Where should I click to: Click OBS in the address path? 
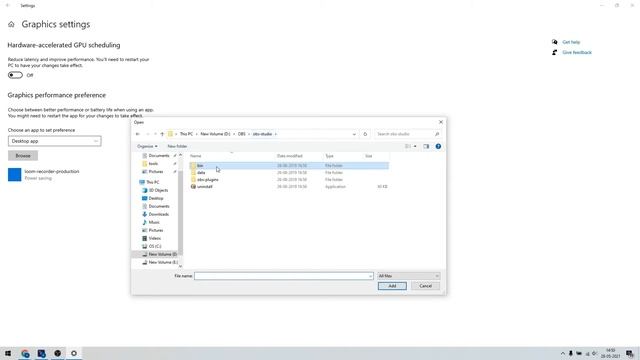242,134
